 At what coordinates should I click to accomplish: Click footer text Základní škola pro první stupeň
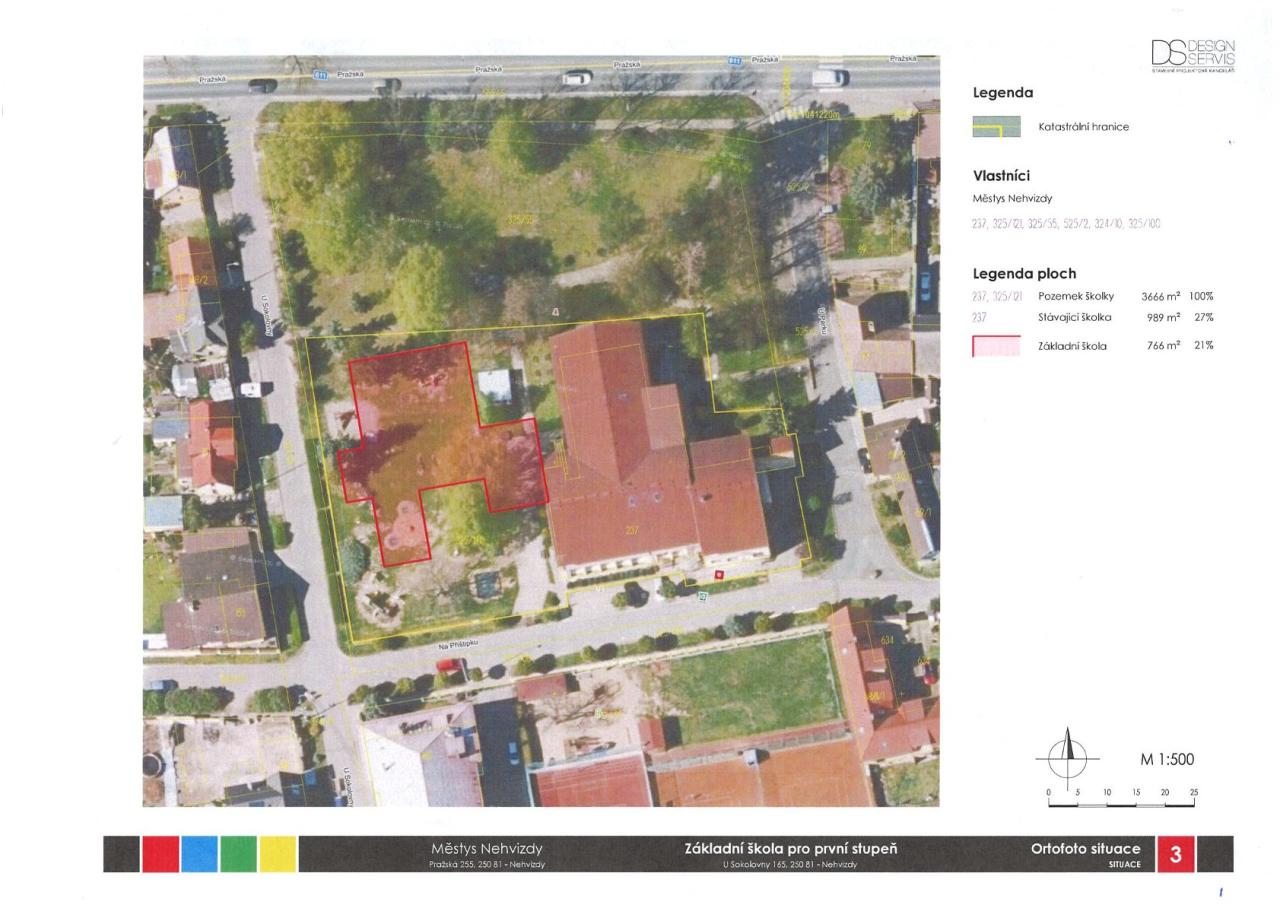[790, 849]
